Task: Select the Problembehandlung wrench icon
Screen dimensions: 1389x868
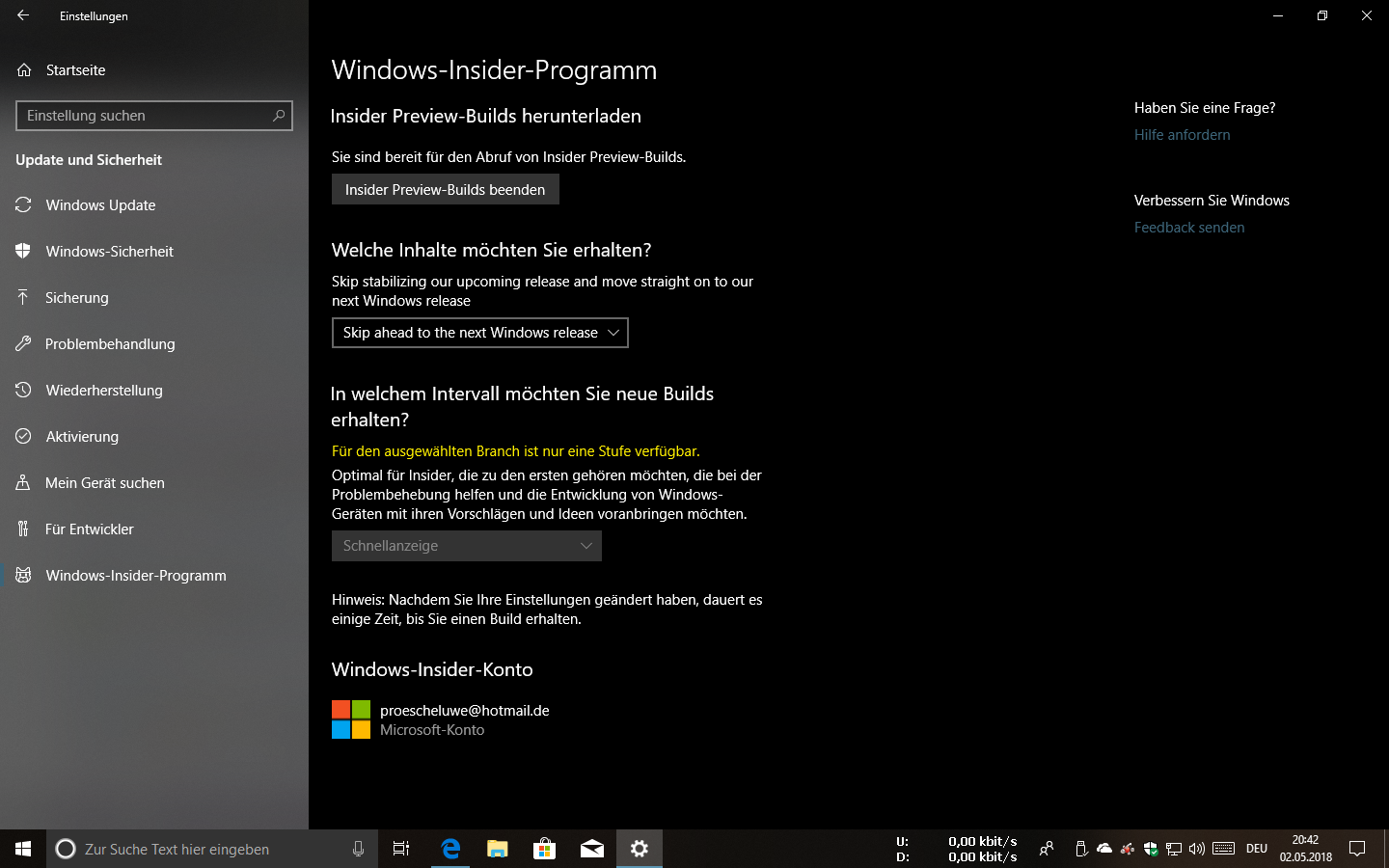Action: pos(23,343)
